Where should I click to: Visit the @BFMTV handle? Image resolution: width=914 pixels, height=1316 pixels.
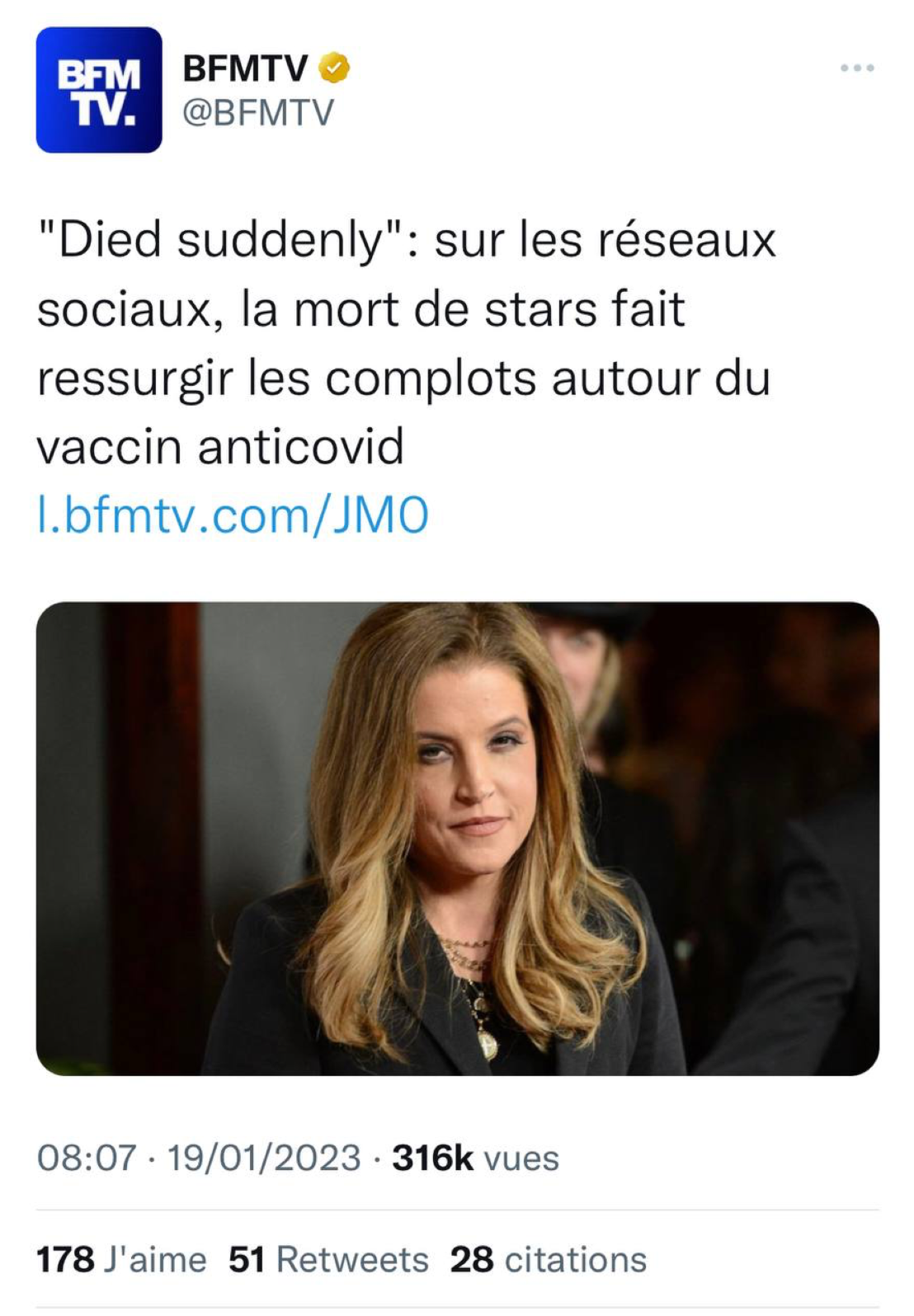[x=258, y=112]
